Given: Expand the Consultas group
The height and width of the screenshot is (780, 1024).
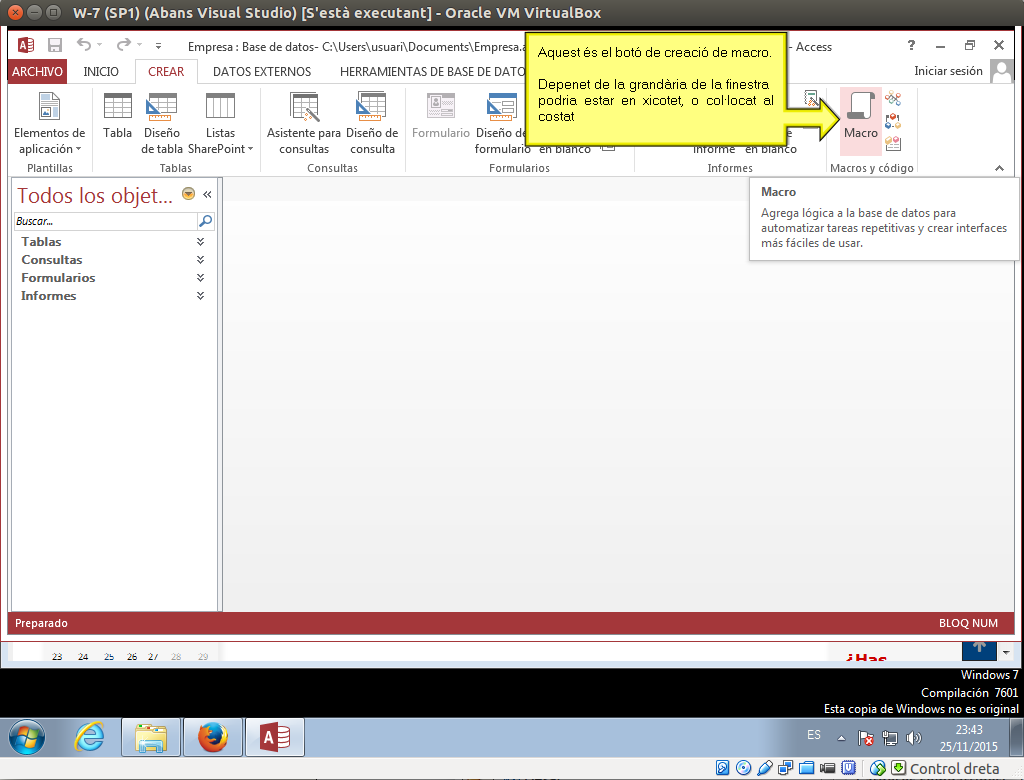Looking at the screenshot, I should pyautogui.click(x=200, y=260).
